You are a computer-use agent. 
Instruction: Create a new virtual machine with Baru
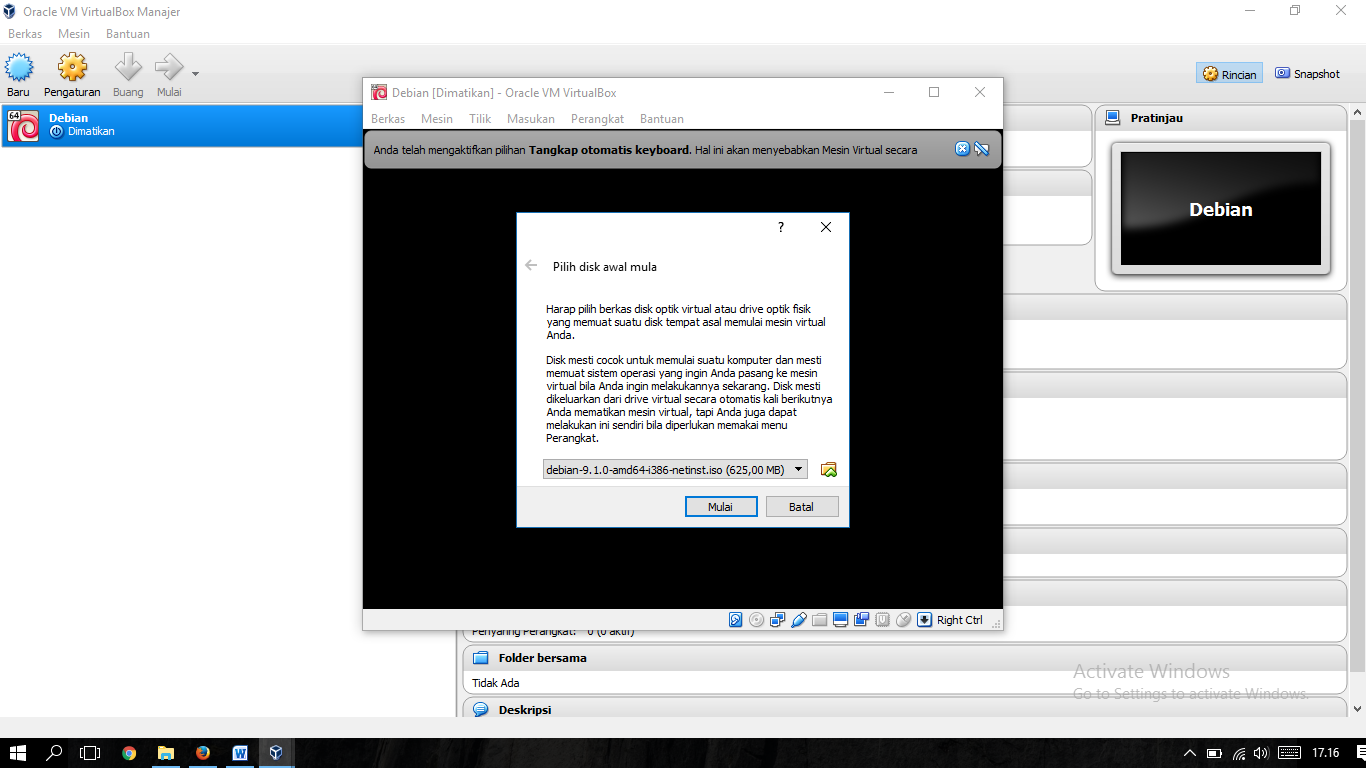click(18, 73)
